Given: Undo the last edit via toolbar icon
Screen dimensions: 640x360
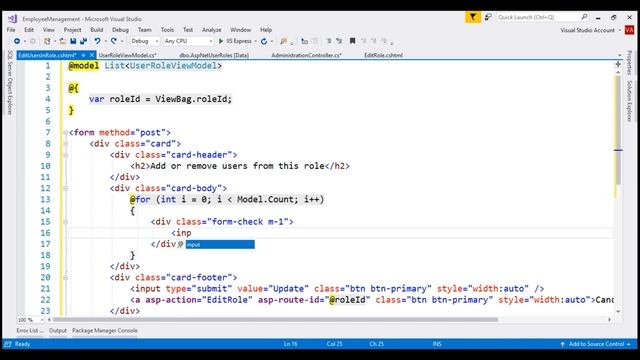Looking at the screenshot, I should (x=97, y=41).
